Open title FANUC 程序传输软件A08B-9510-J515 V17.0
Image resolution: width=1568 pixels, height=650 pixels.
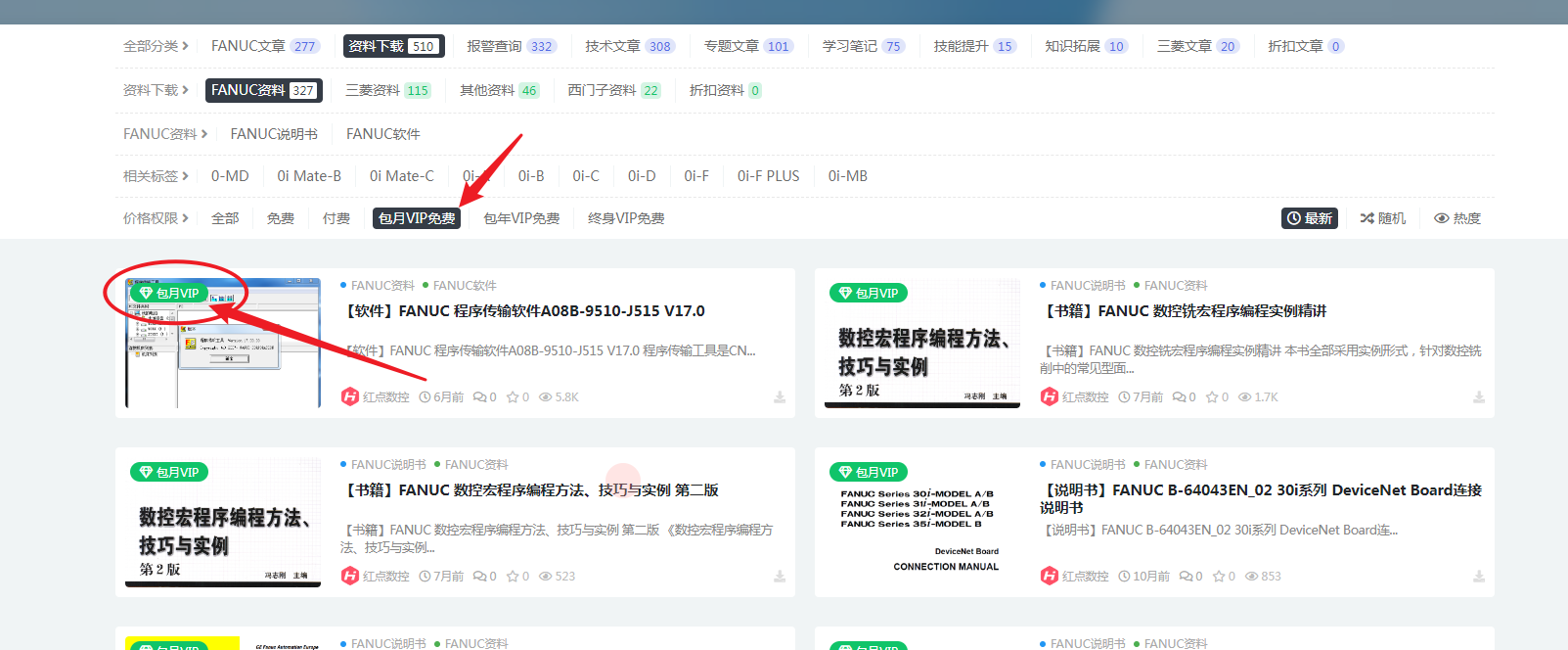(522, 311)
